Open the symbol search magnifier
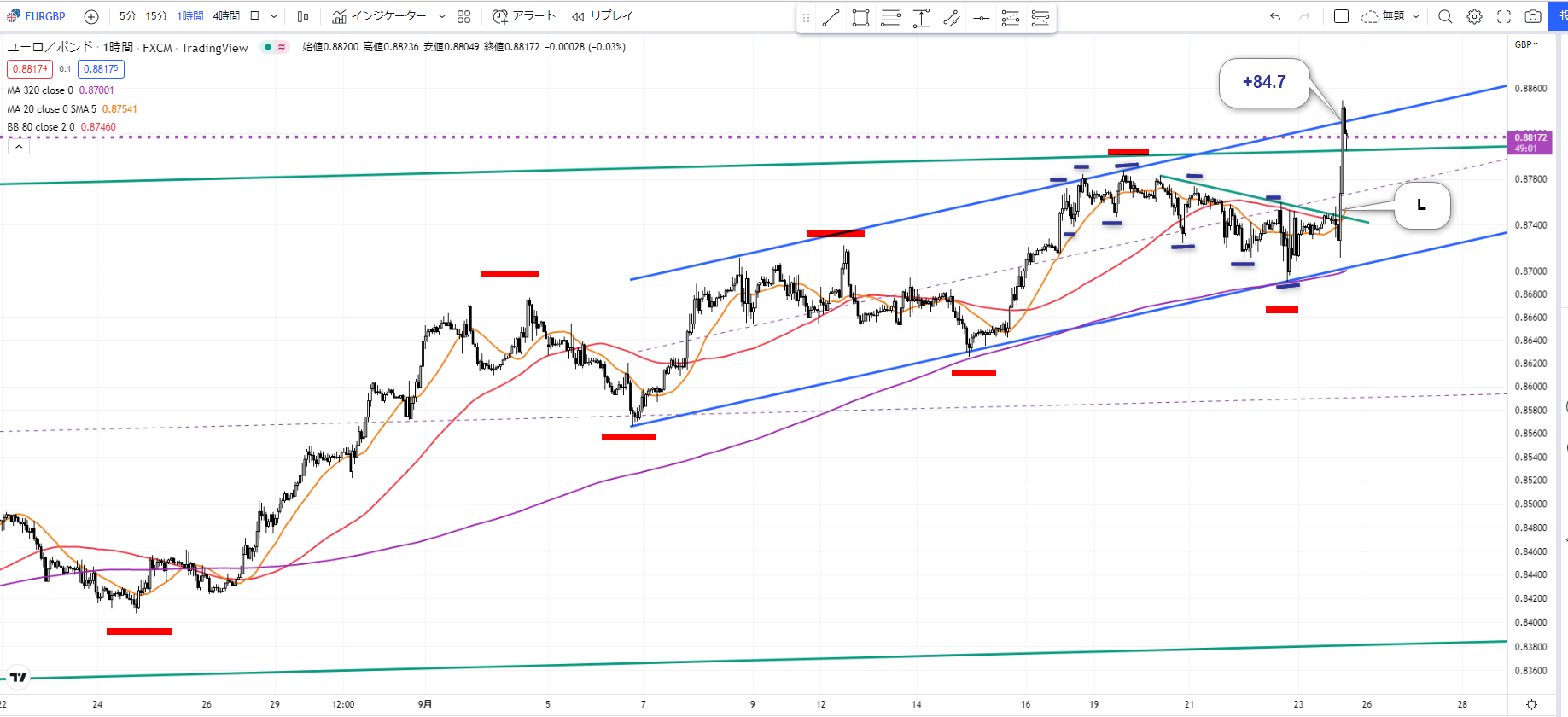 coord(1444,16)
